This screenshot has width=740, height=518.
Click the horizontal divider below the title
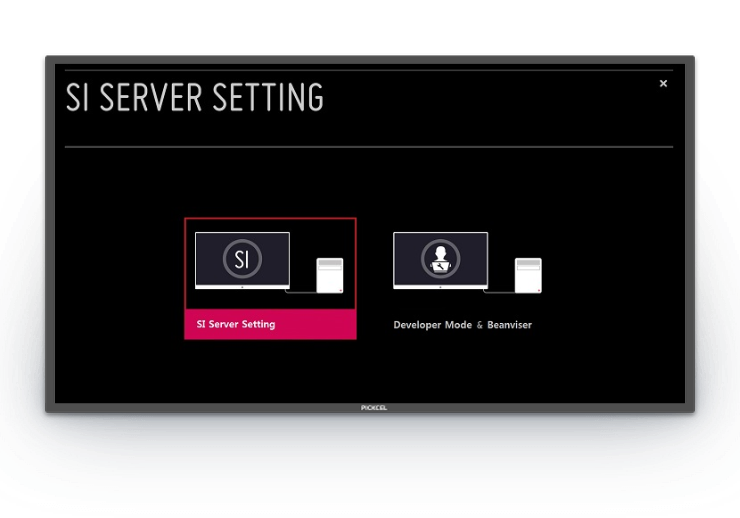pos(369,147)
